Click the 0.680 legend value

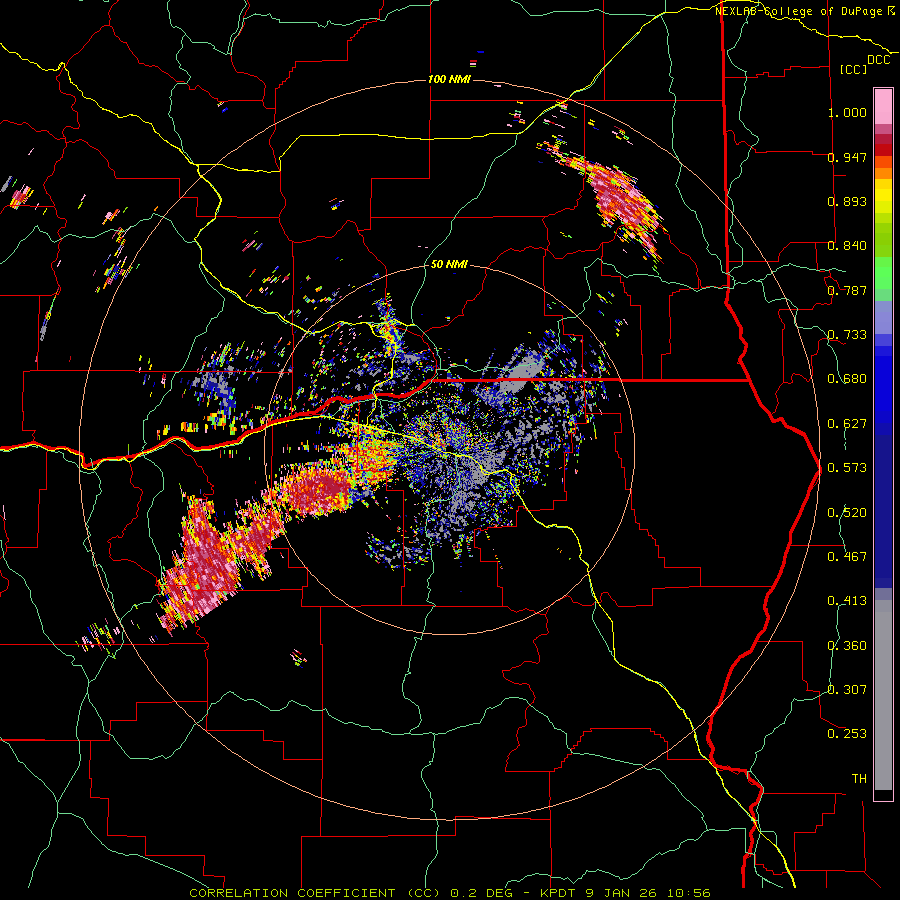pyautogui.click(x=847, y=379)
